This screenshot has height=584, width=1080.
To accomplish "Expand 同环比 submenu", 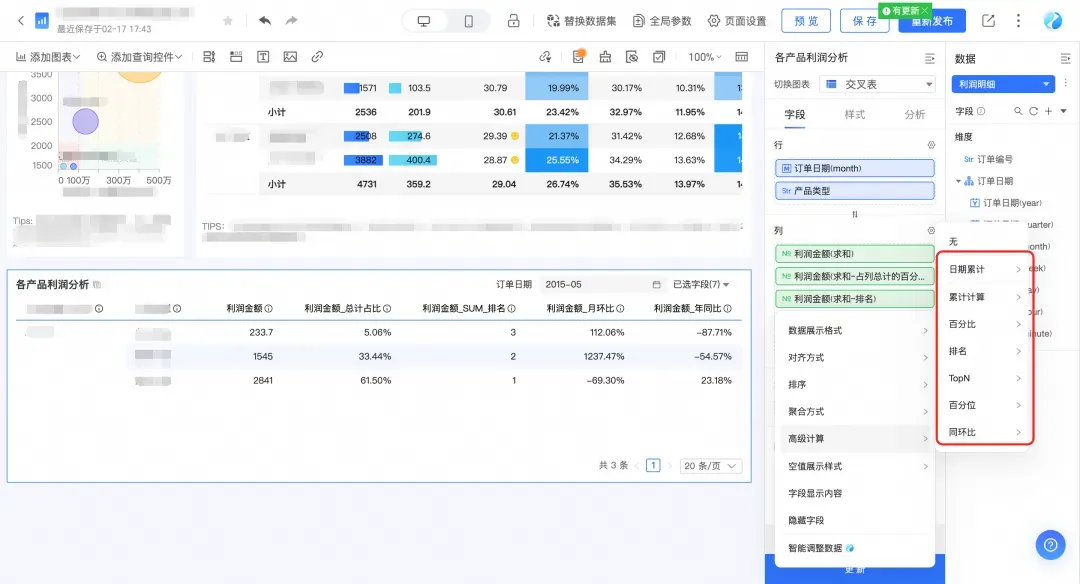I will 985,432.
